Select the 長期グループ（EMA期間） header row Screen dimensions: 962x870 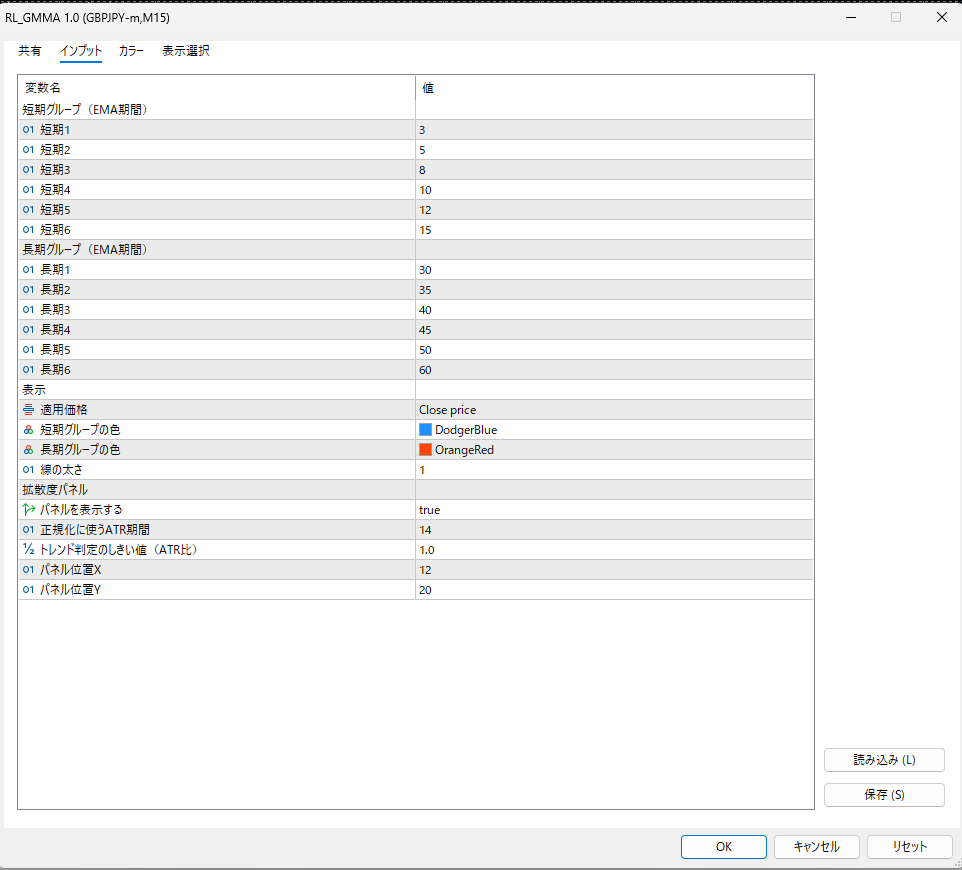click(x=415, y=250)
